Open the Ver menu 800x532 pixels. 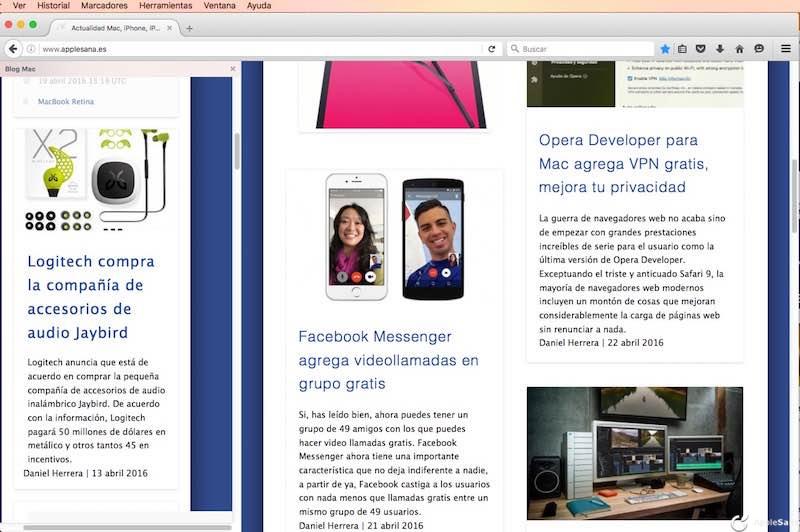19,6
